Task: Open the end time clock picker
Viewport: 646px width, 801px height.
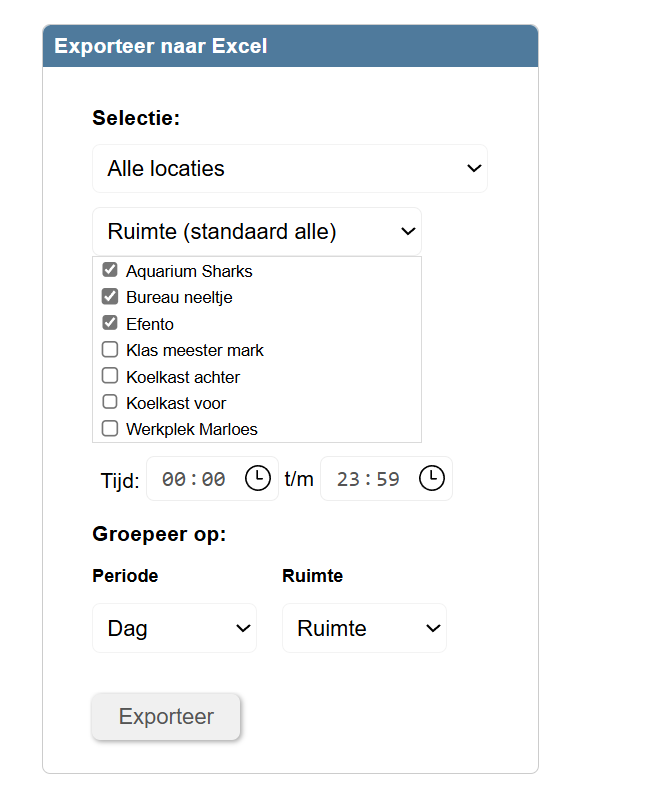Action: click(431, 479)
